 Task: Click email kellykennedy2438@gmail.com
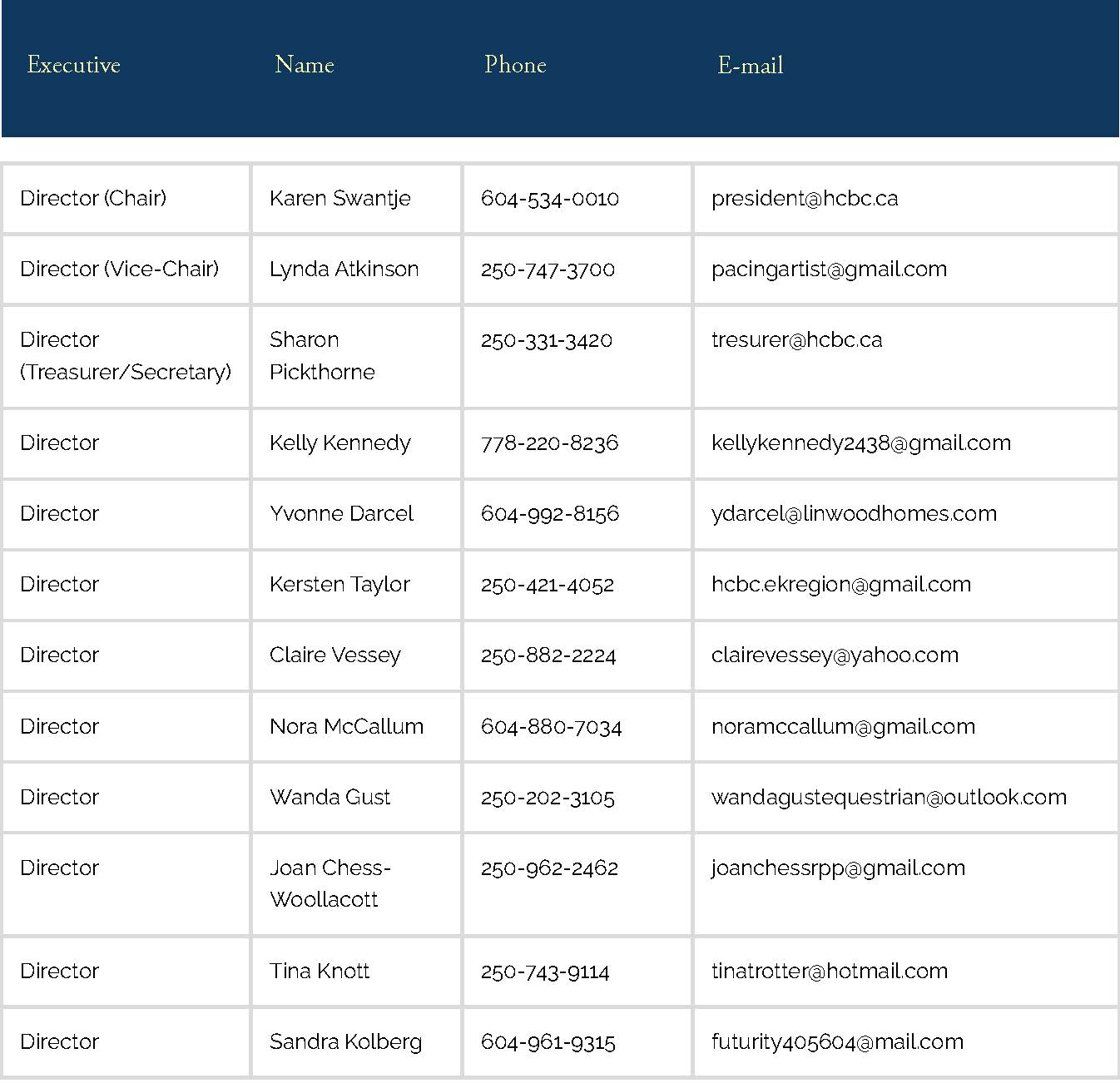(x=861, y=443)
